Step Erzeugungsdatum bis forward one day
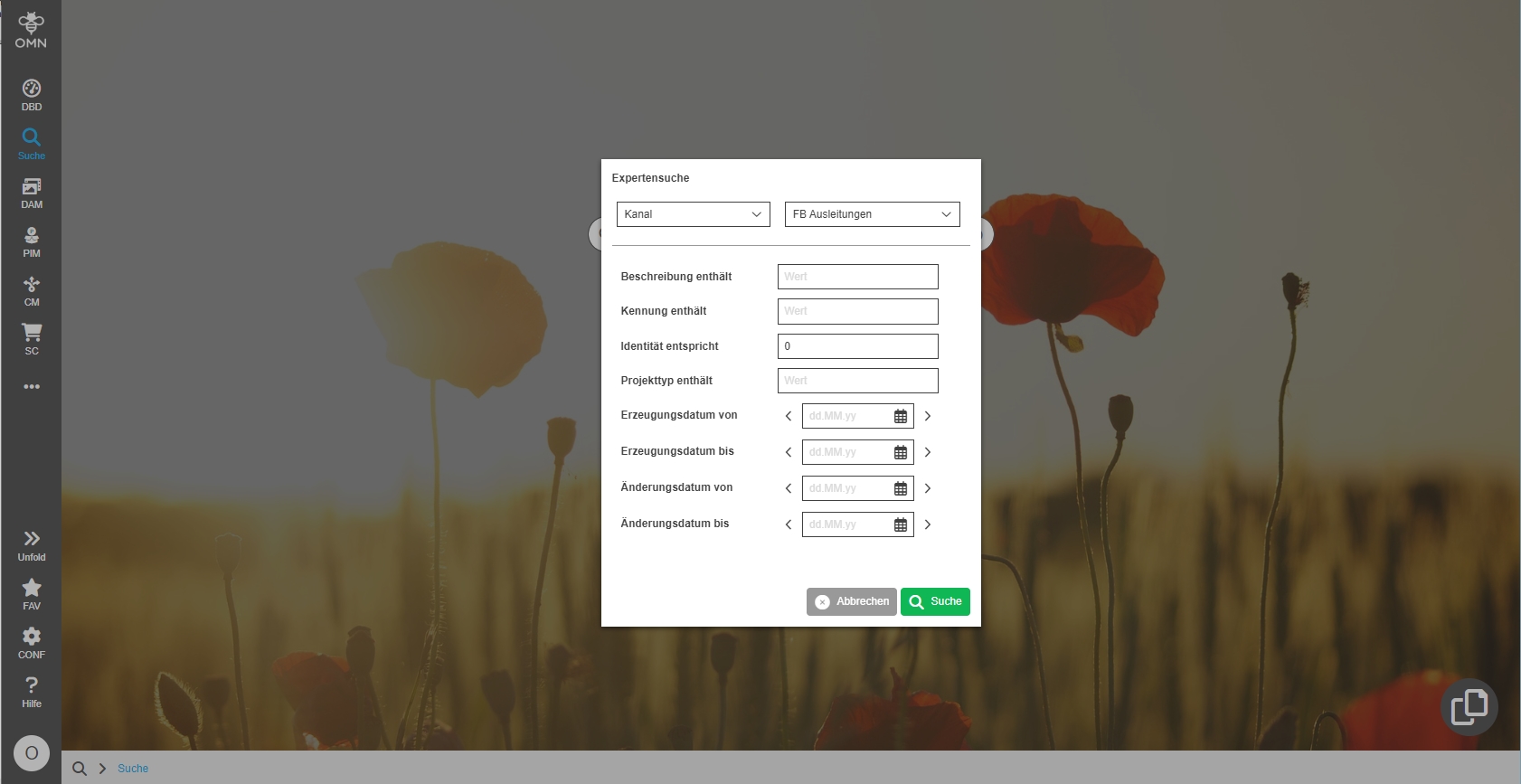Screen dimensions: 1521x784 [928, 452]
